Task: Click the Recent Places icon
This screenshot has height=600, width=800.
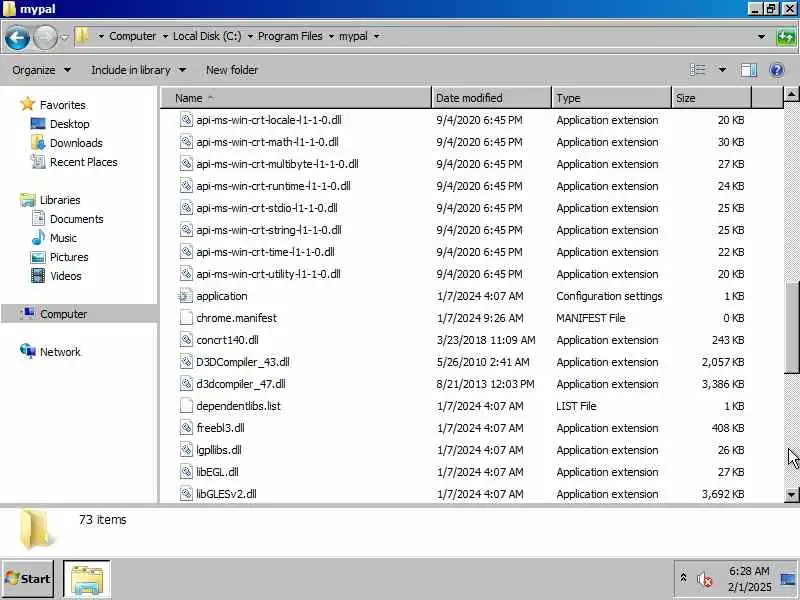Action: [x=38, y=162]
